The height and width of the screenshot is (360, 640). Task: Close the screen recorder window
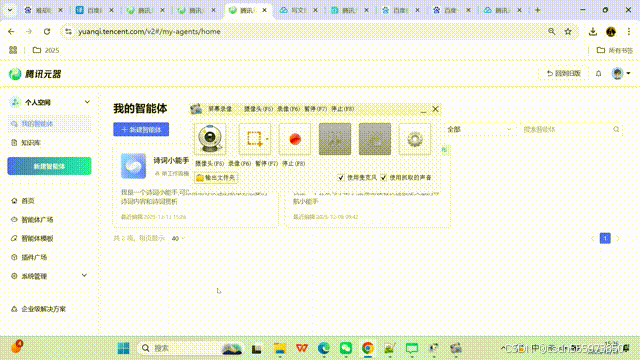click(435, 109)
